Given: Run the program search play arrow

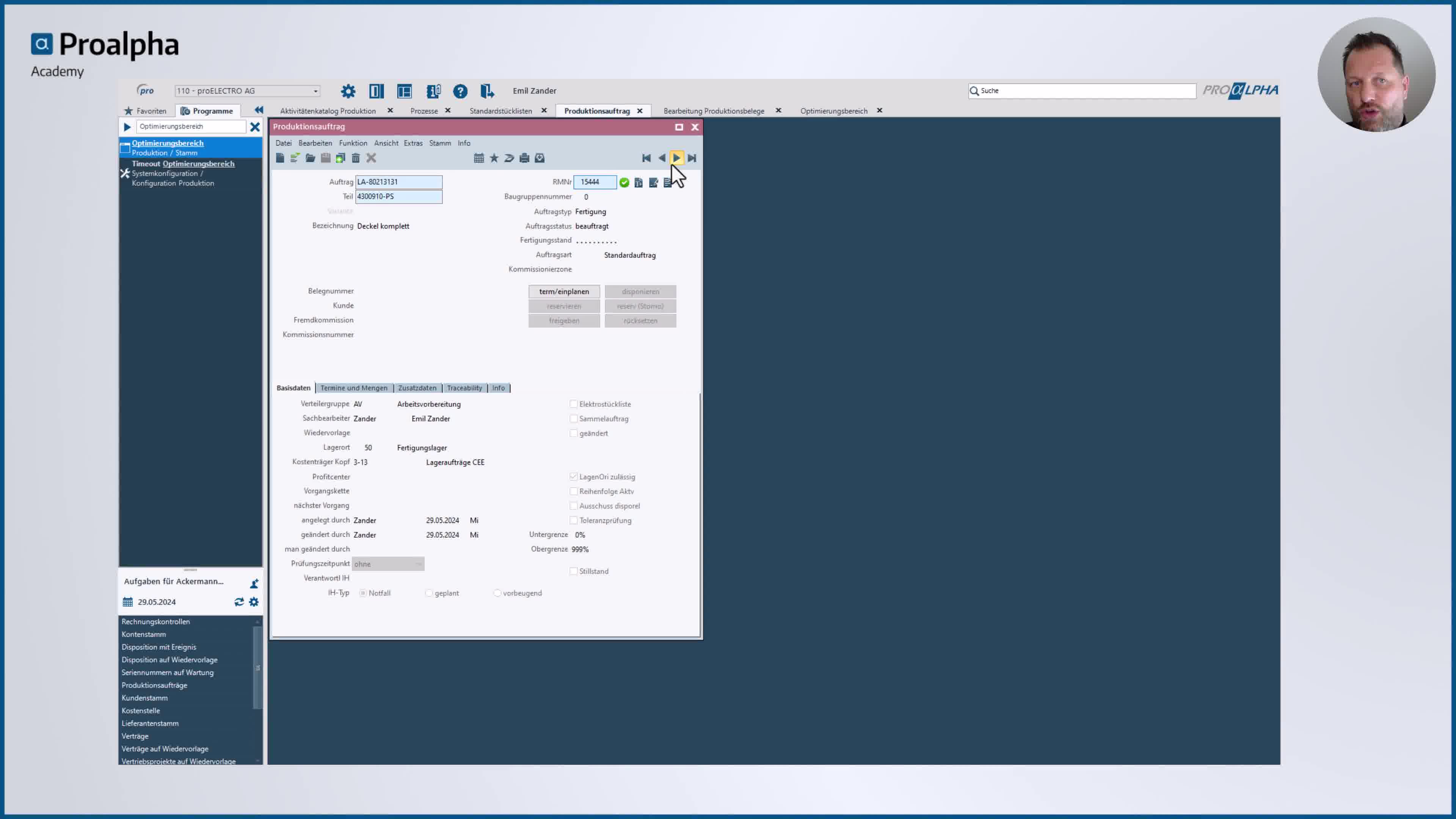Looking at the screenshot, I should pyautogui.click(x=127, y=127).
